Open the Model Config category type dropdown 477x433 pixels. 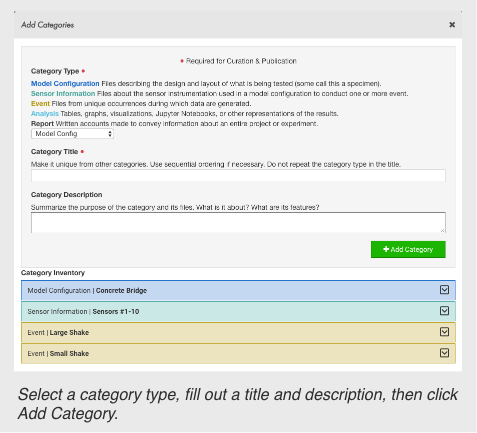[72, 134]
